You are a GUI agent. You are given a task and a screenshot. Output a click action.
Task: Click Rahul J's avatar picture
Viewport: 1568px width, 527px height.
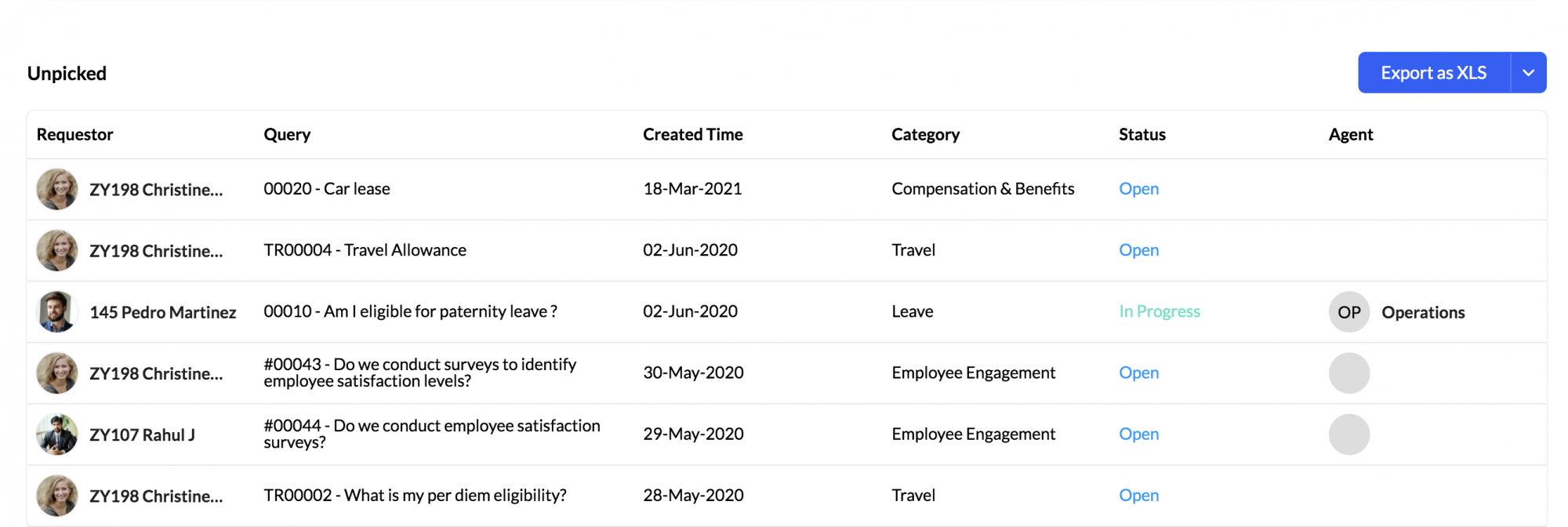[57, 434]
